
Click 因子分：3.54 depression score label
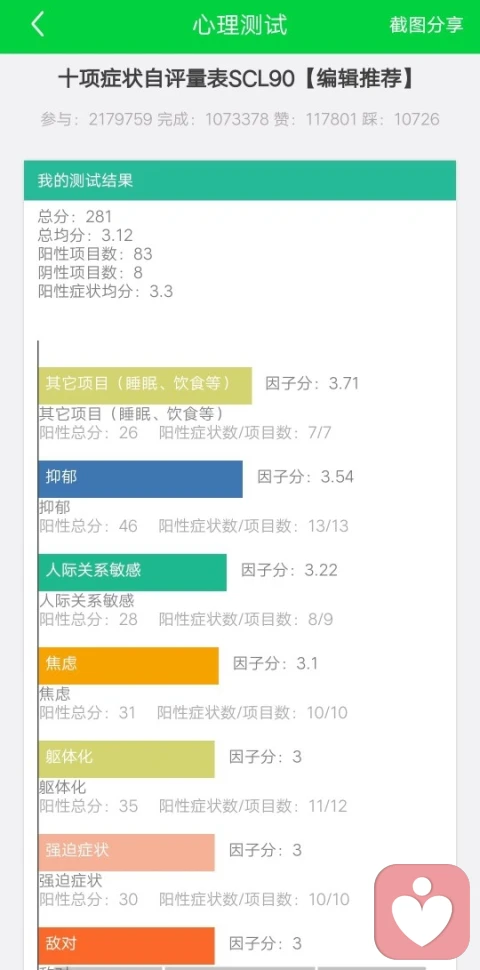point(306,477)
